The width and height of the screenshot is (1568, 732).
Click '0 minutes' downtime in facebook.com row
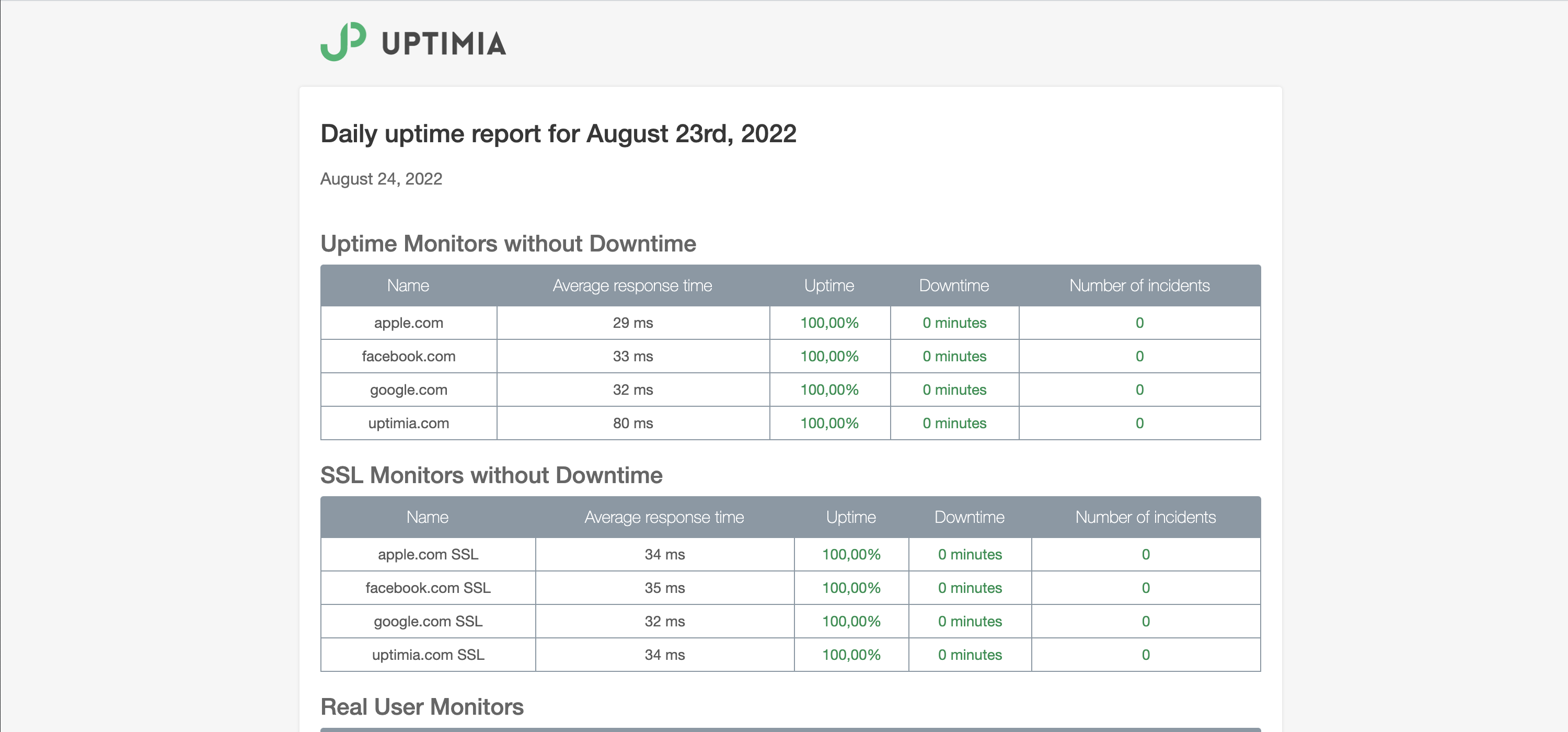click(x=954, y=356)
